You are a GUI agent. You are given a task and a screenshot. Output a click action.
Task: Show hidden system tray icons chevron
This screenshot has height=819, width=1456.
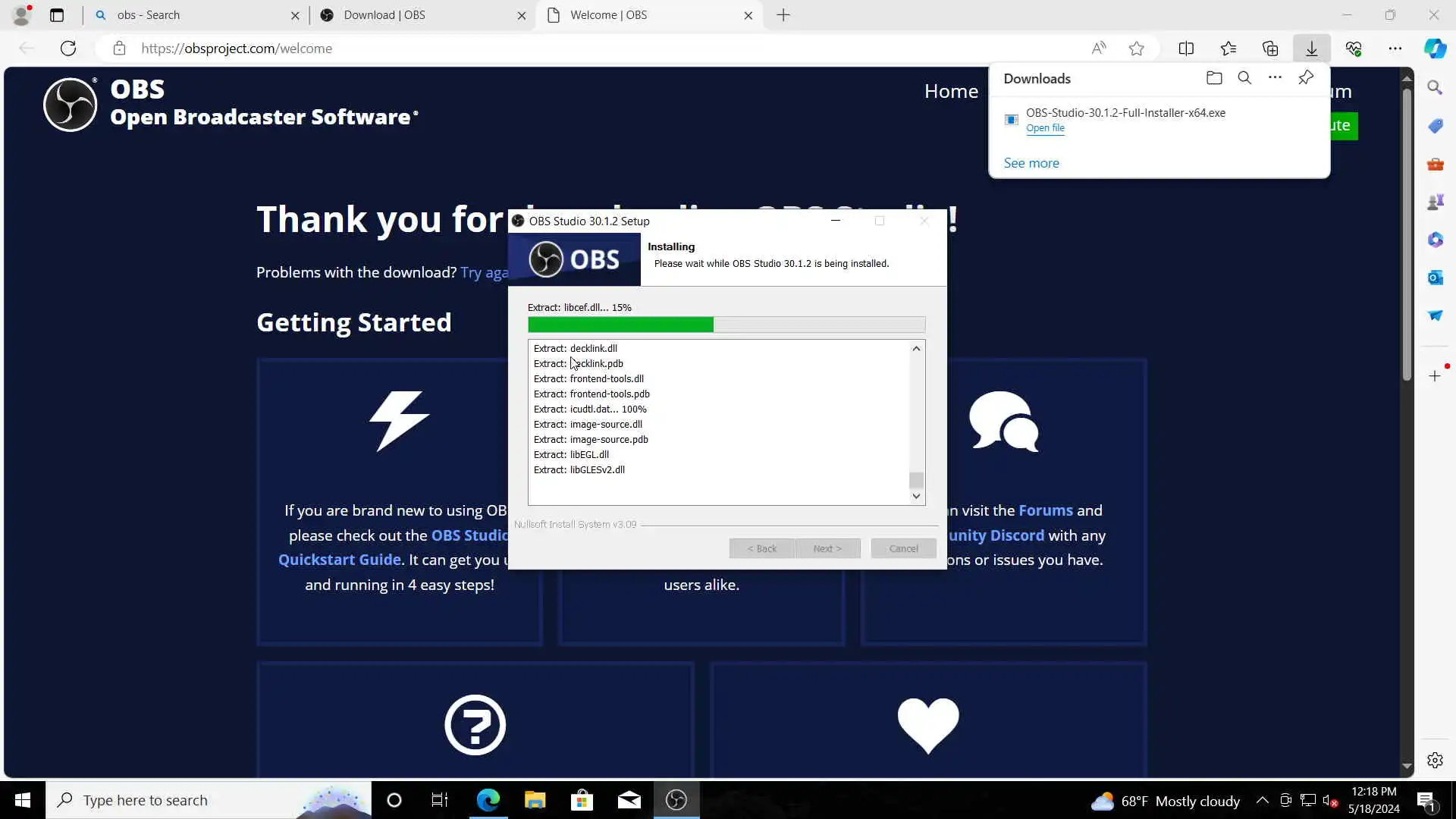point(1262,800)
